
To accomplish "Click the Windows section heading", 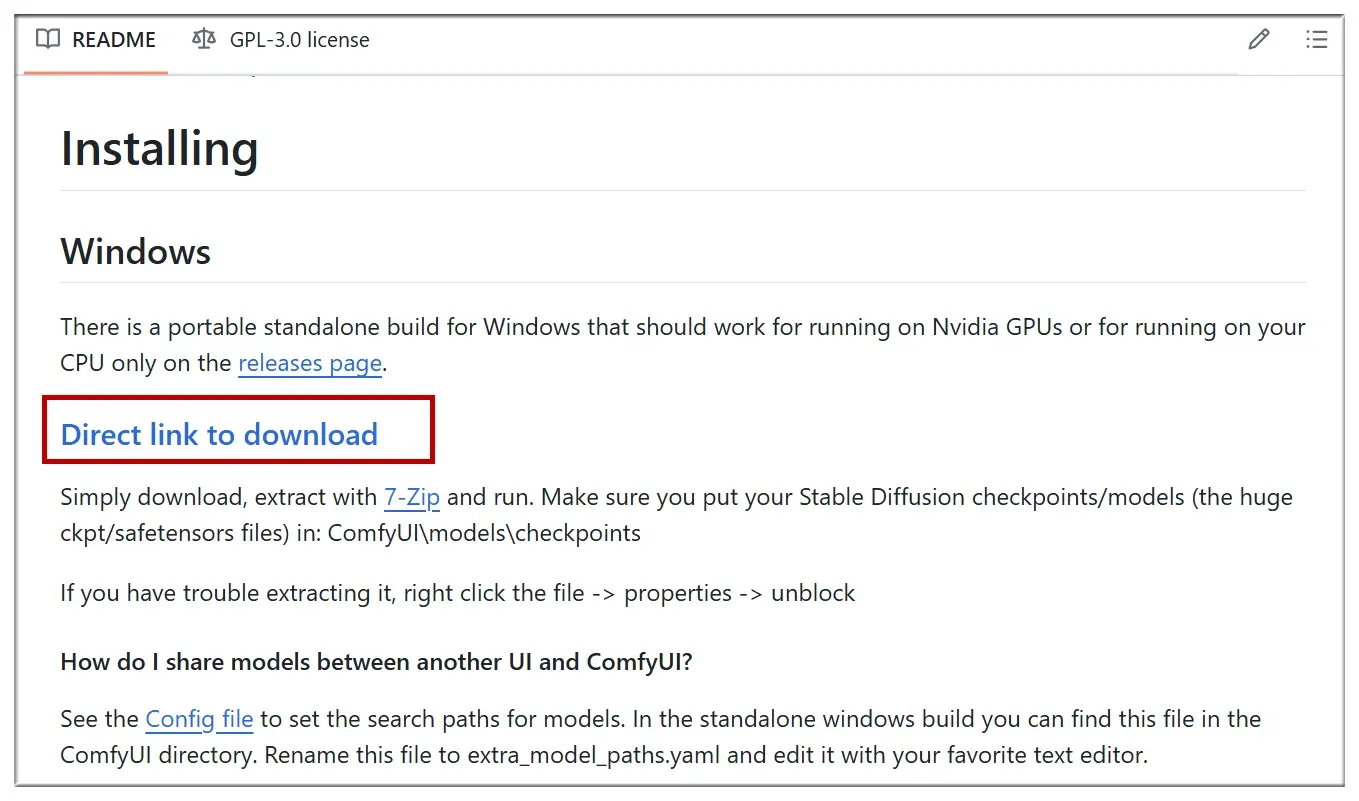I will (x=136, y=251).
